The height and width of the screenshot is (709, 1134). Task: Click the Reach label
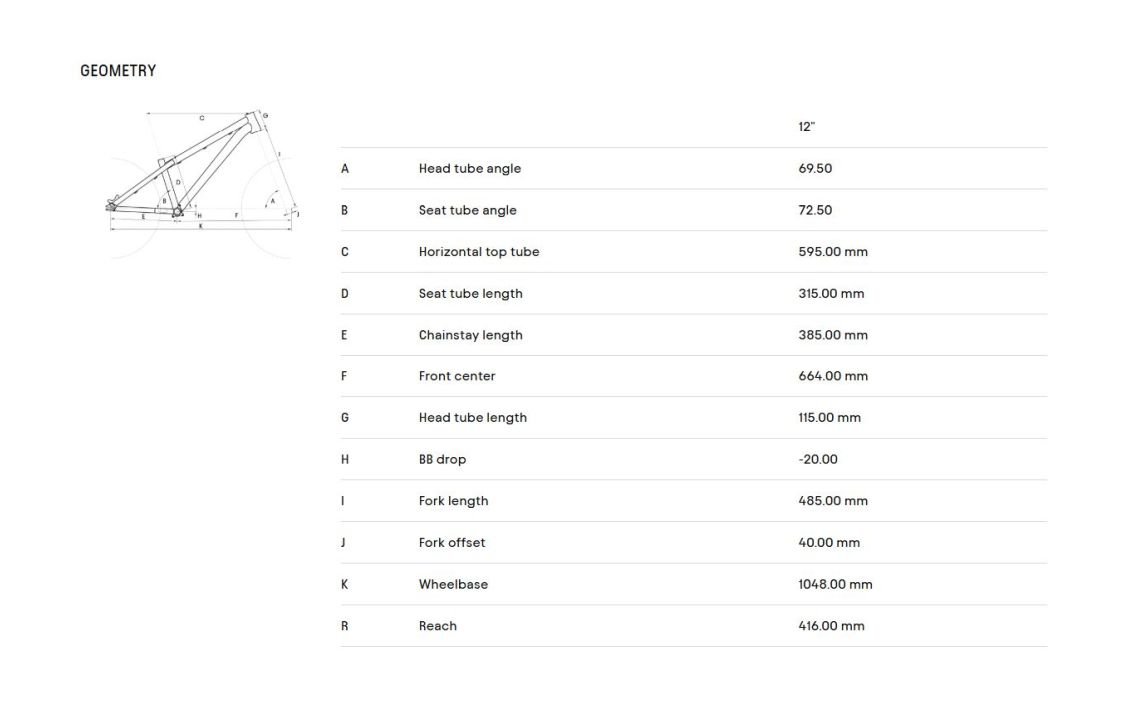pyautogui.click(x=438, y=626)
